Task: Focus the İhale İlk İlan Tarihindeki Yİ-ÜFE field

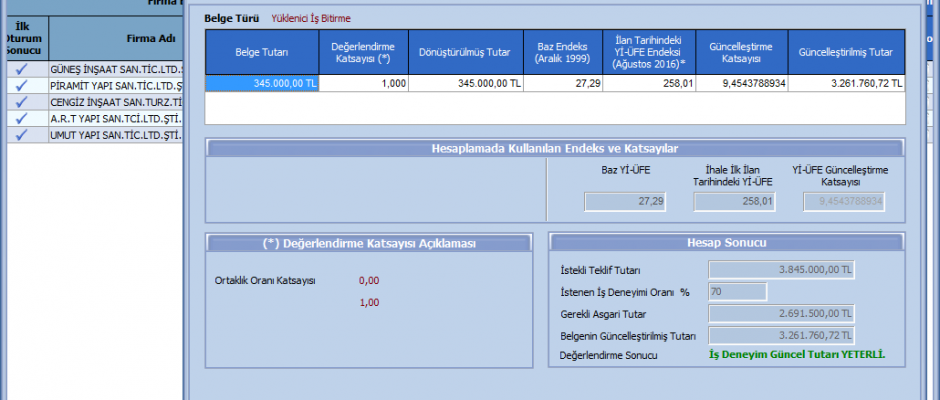Action: [x=735, y=202]
